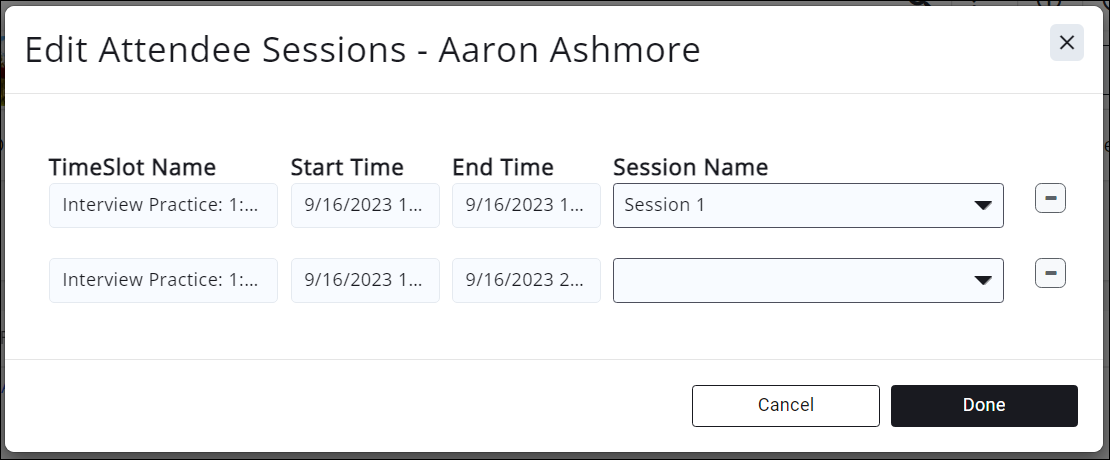Close the Edit Attendee Sessions dialog

1066,43
